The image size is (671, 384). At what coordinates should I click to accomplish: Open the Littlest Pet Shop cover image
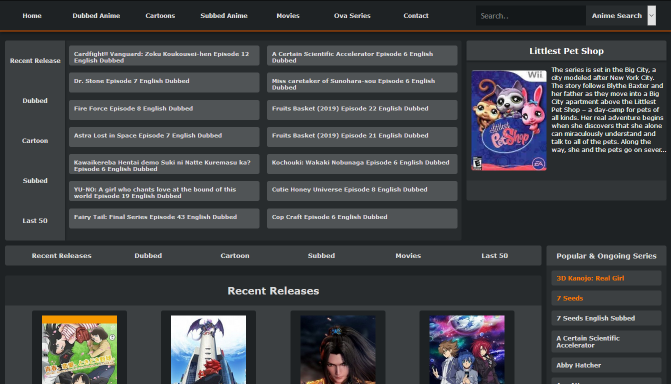coord(509,120)
